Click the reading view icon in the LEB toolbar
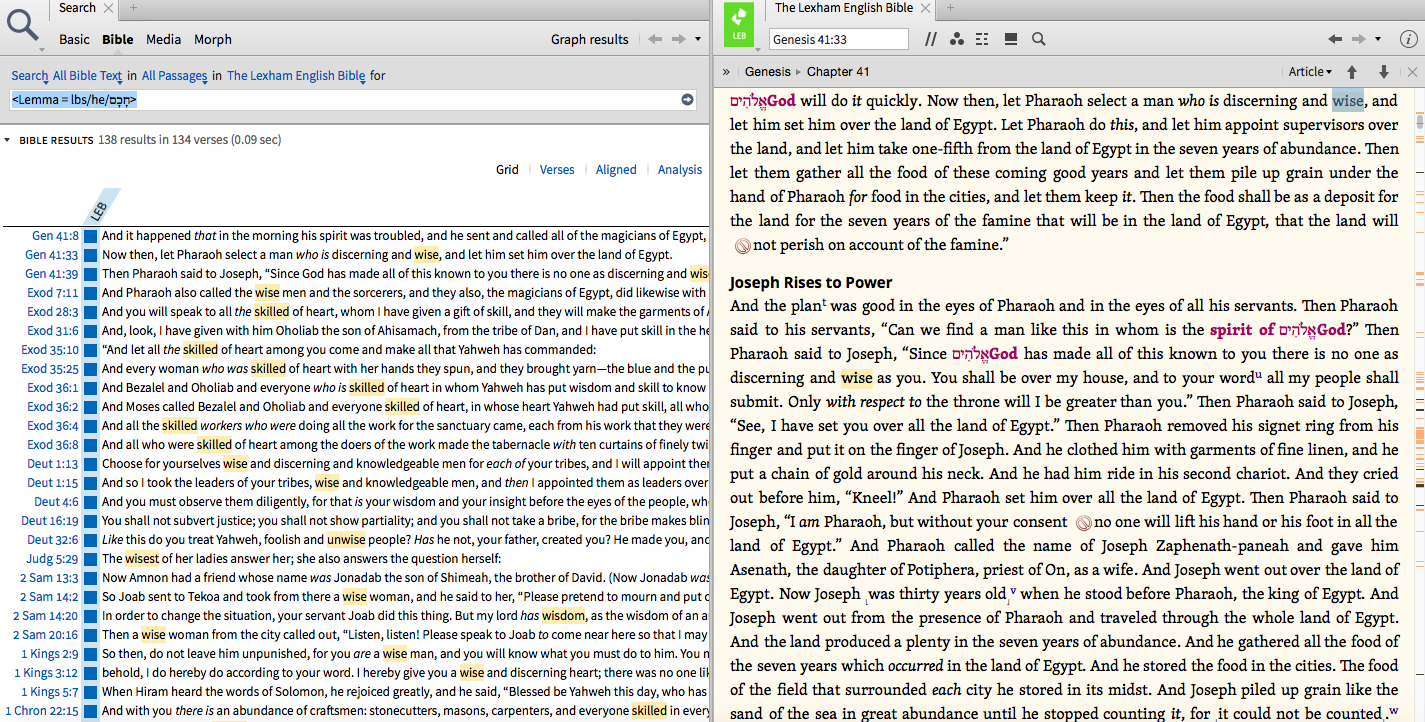1425x722 pixels. [x=1011, y=39]
